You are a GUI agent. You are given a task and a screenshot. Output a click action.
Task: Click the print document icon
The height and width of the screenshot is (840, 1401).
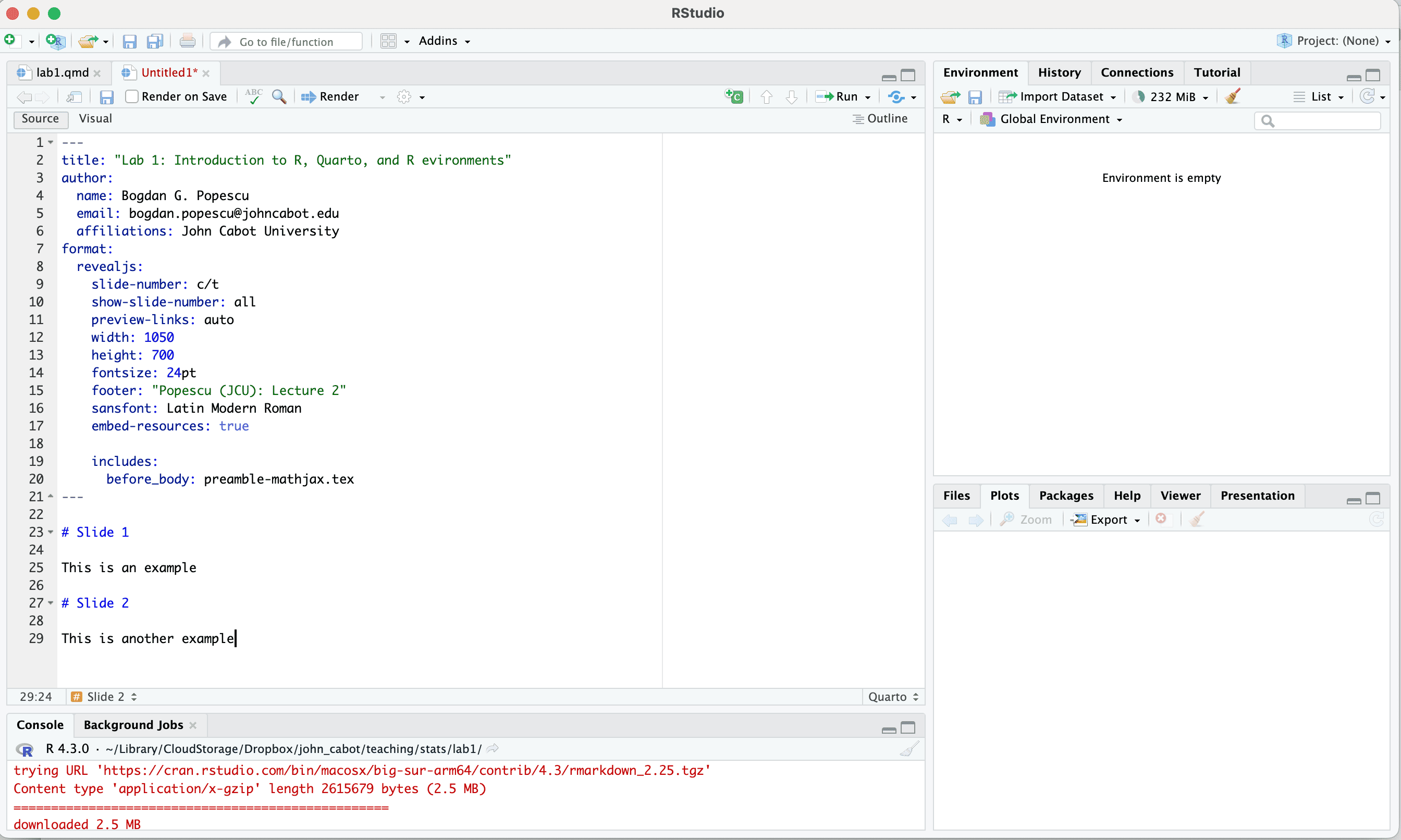click(x=187, y=41)
